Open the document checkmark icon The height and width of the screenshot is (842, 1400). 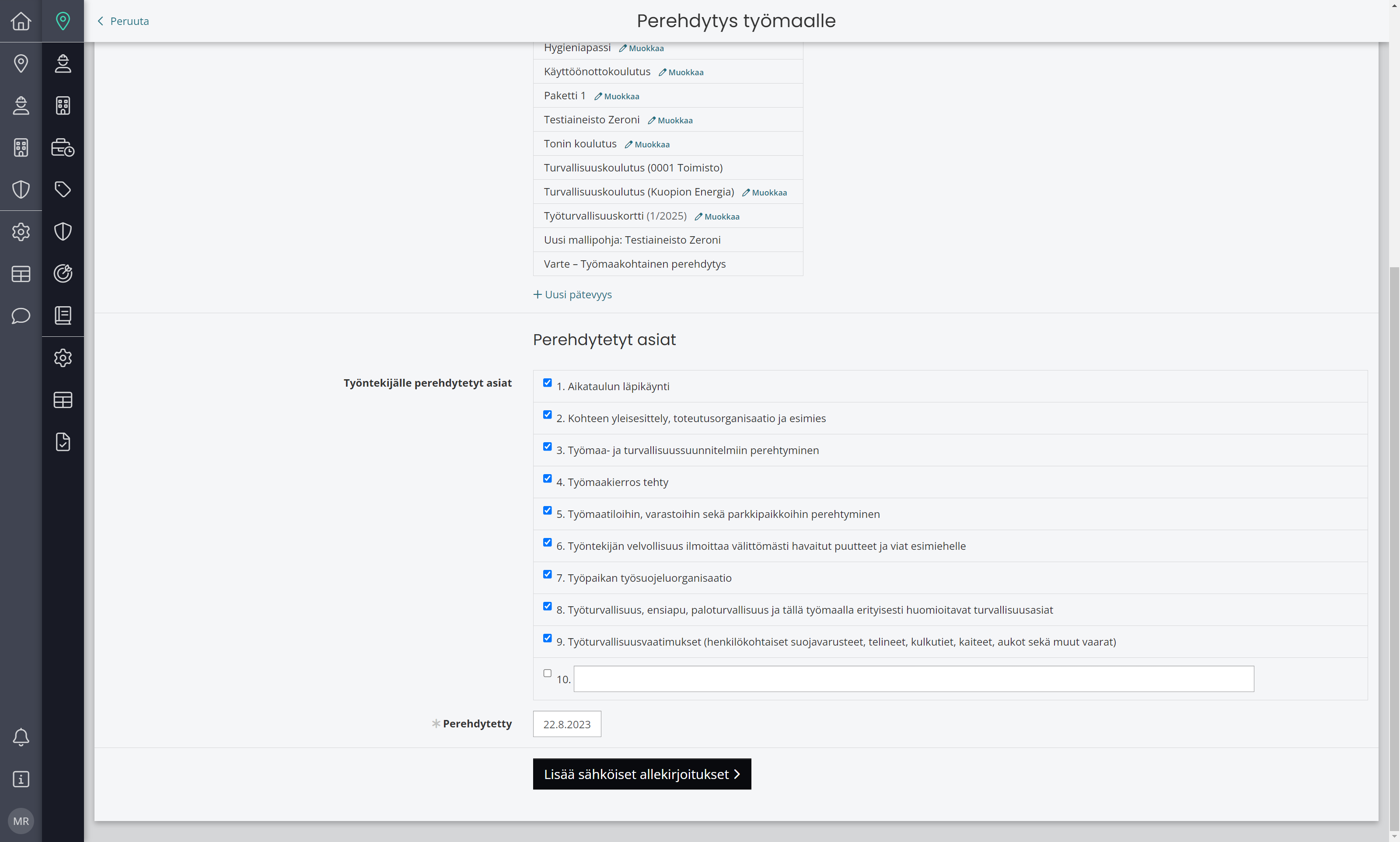(63, 441)
